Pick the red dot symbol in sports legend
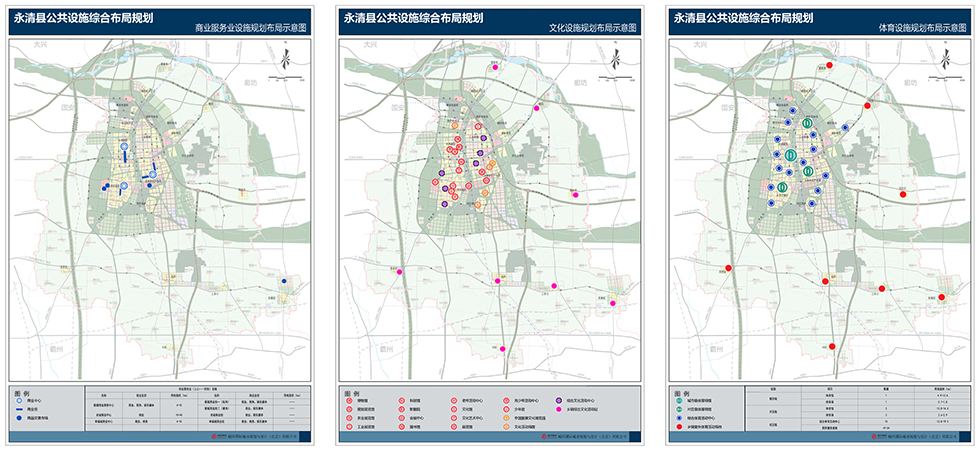 (x=678, y=426)
